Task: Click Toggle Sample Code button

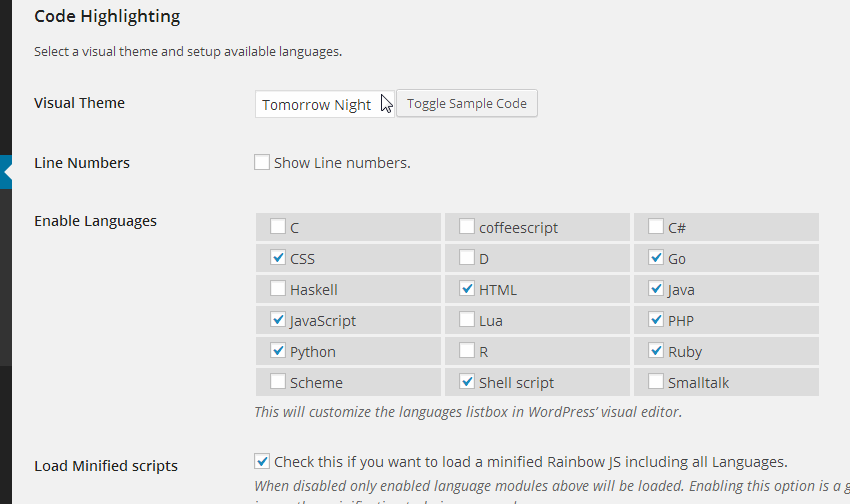Action: 467,103
